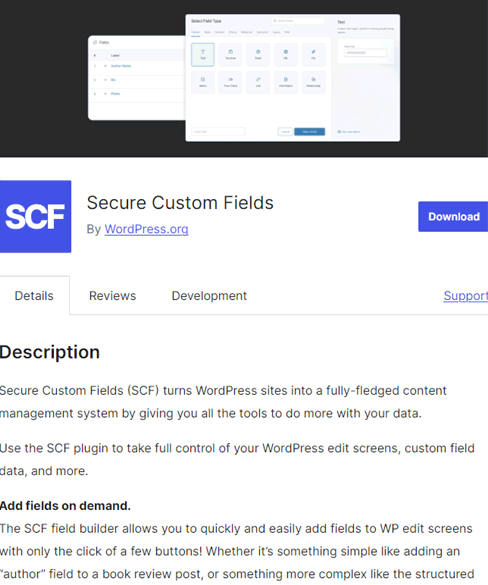
Task: Choose the Relationship field type tile
Action: click(x=313, y=82)
